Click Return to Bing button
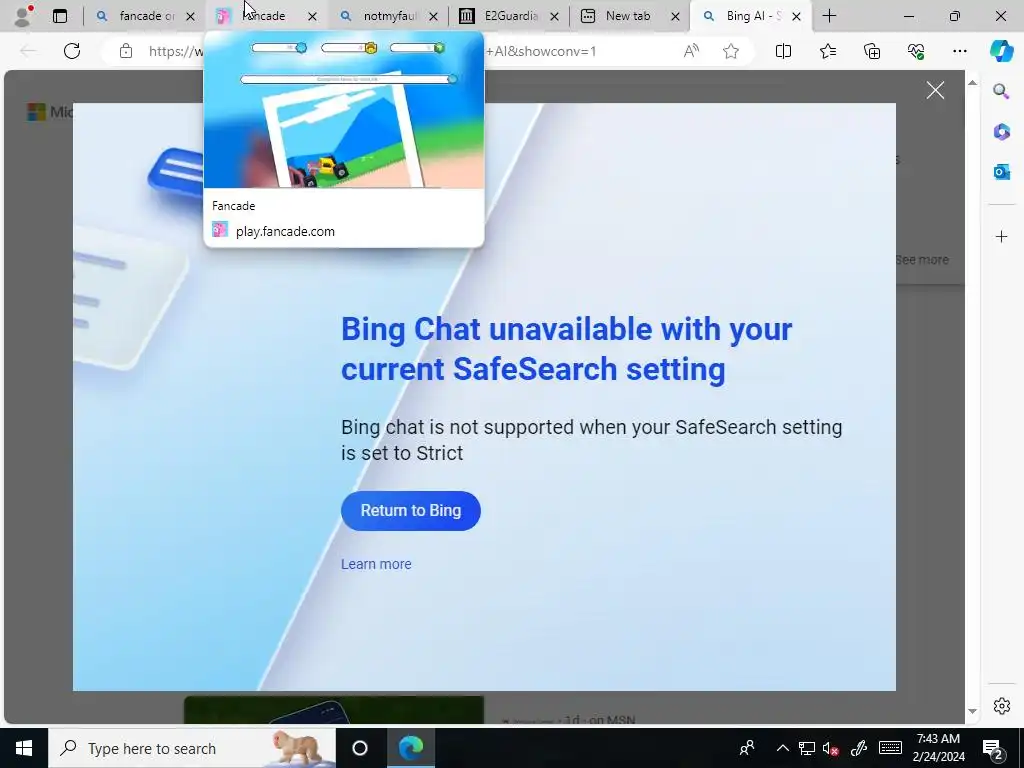Screen dimensions: 1024x768 tap(411, 511)
